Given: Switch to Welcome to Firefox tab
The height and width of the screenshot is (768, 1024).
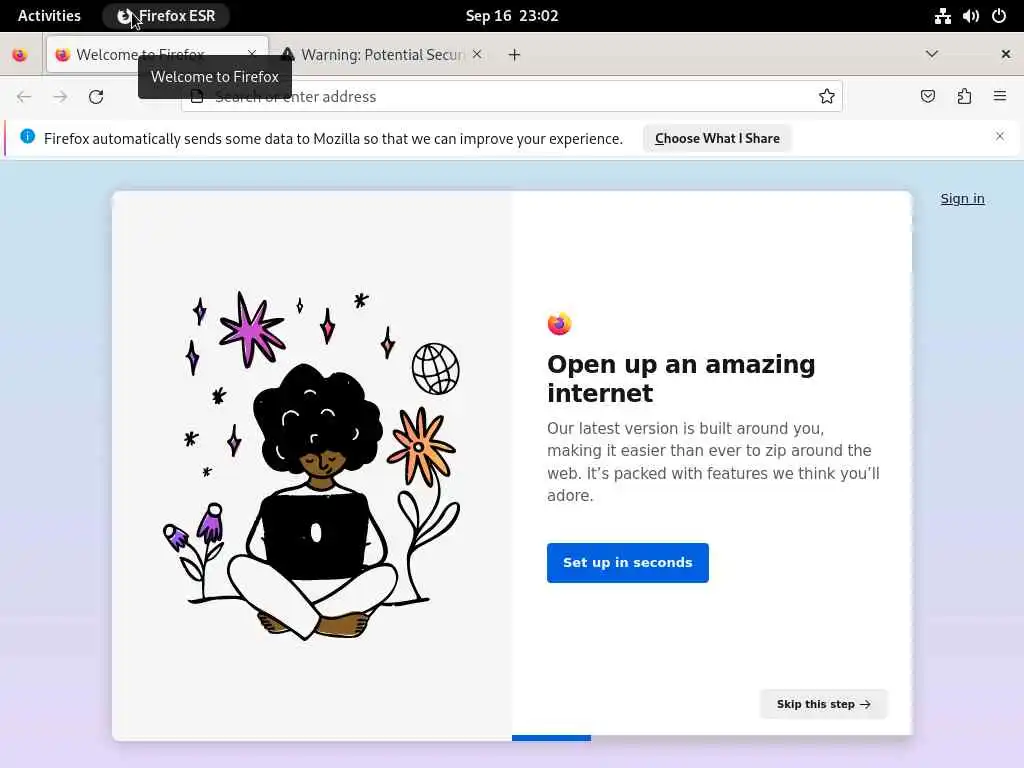Looking at the screenshot, I should [157, 55].
